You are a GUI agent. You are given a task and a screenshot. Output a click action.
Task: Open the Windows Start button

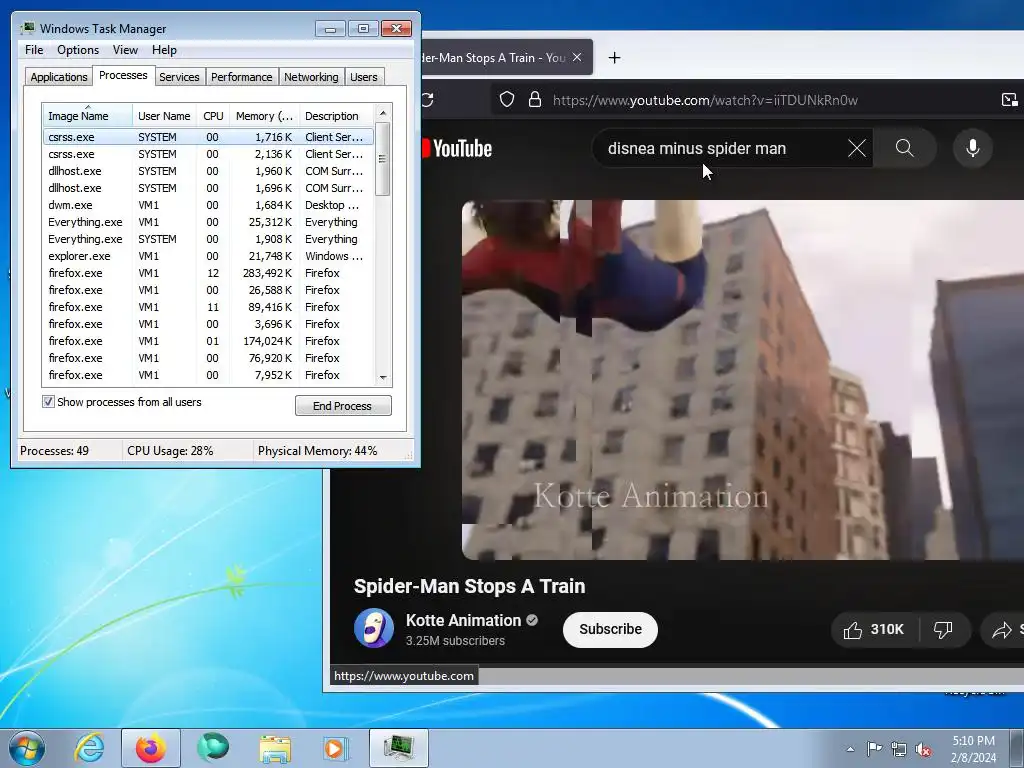pos(27,748)
